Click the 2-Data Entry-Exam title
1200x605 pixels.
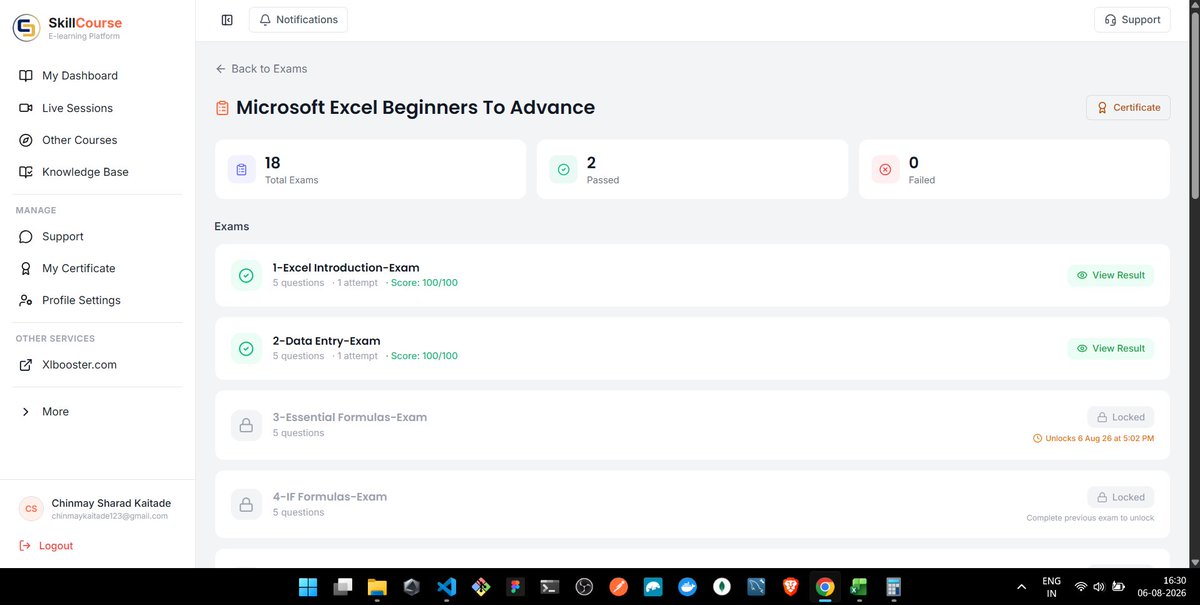tap(326, 341)
